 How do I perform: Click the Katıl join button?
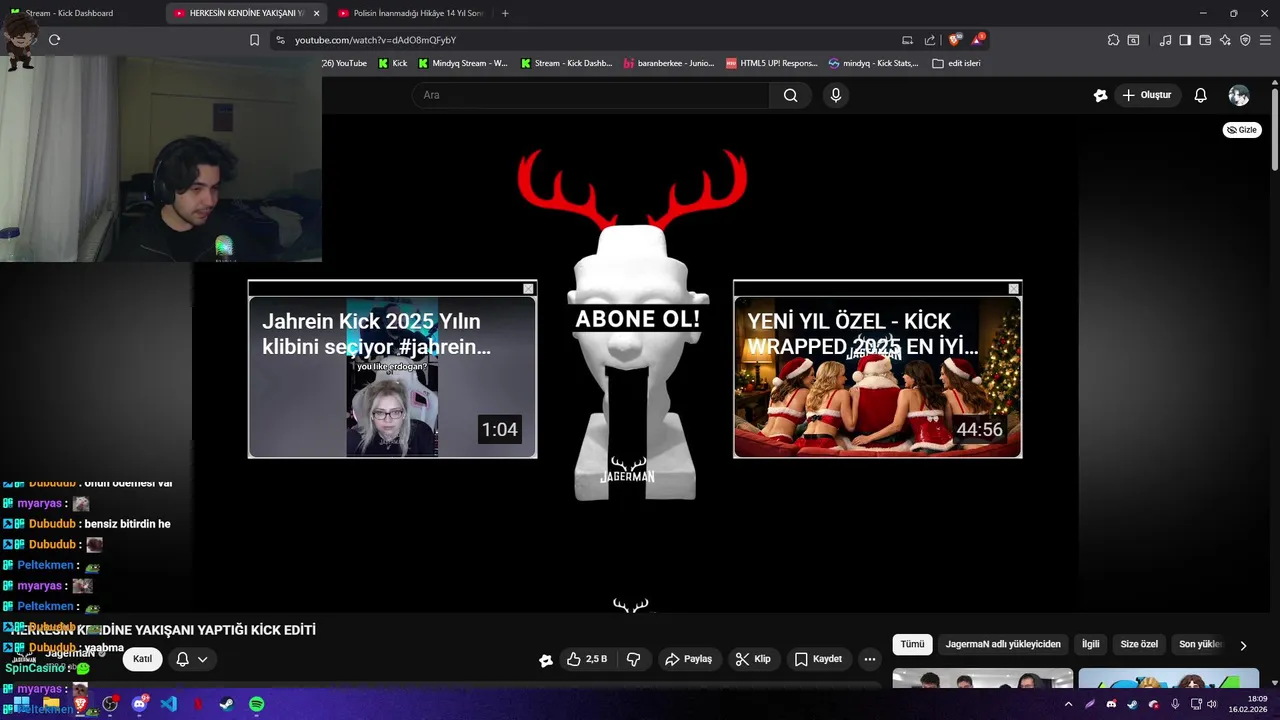click(143, 659)
